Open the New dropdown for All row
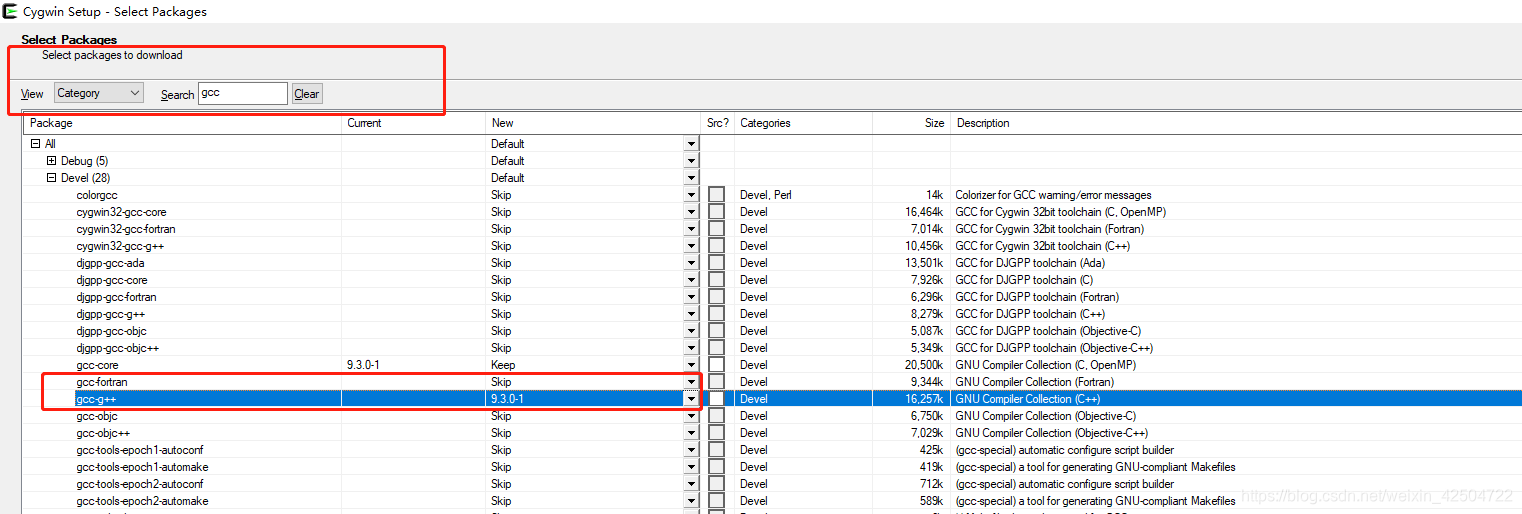 (x=691, y=144)
